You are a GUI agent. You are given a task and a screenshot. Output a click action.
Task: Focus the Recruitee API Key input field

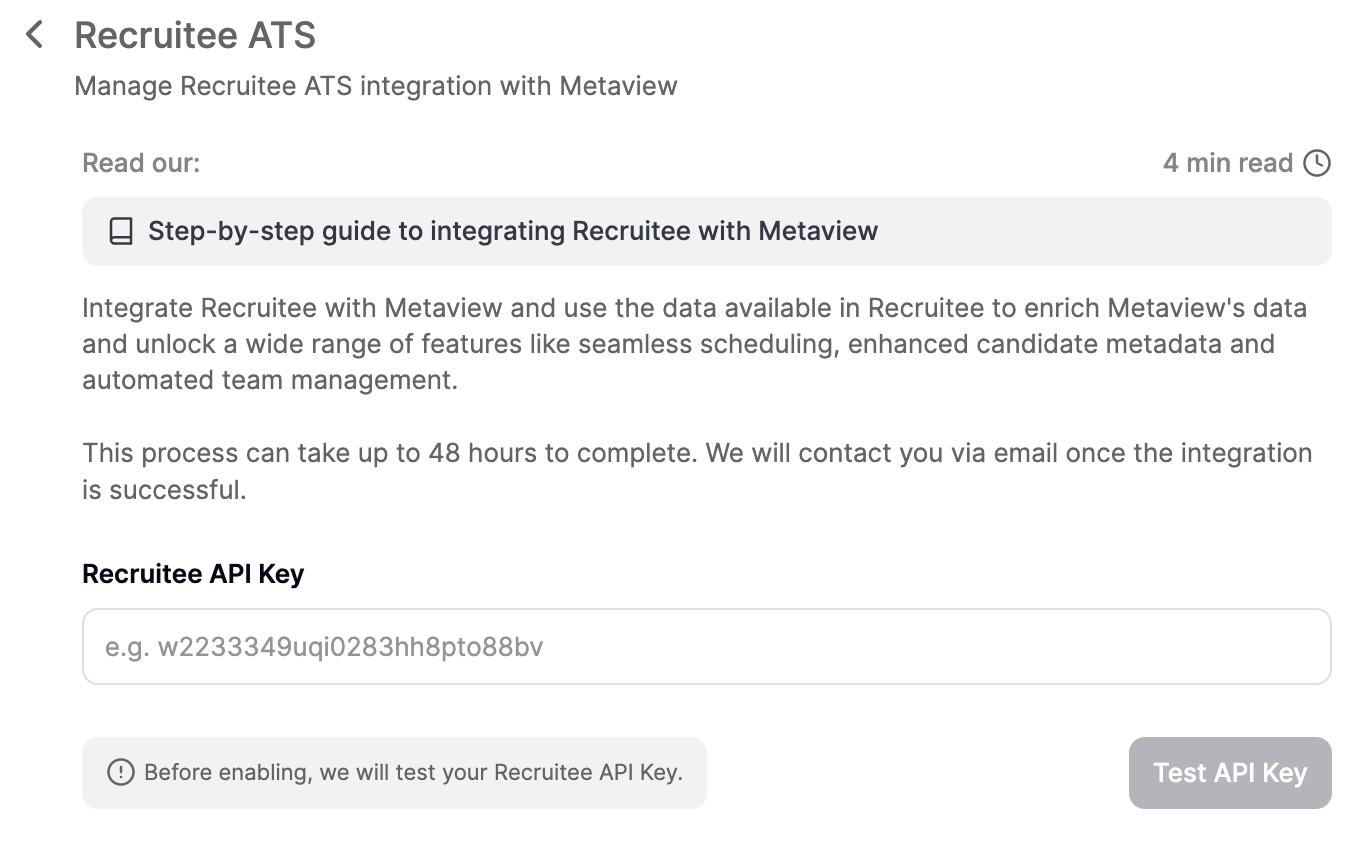[706, 647]
